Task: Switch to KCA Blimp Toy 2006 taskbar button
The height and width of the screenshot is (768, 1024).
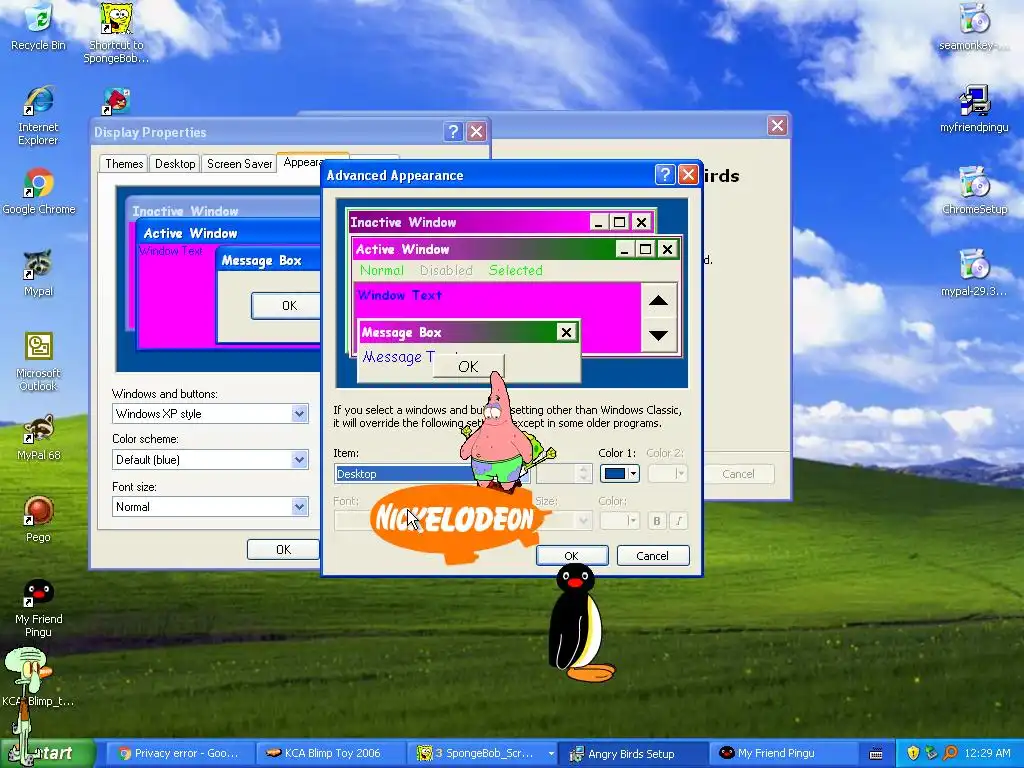Action: pyautogui.click(x=330, y=754)
